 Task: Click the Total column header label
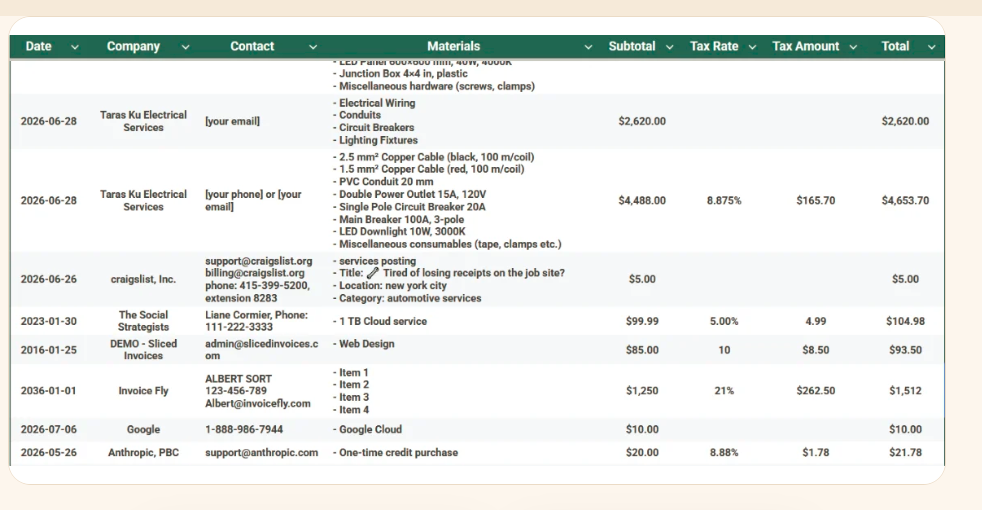(x=895, y=46)
